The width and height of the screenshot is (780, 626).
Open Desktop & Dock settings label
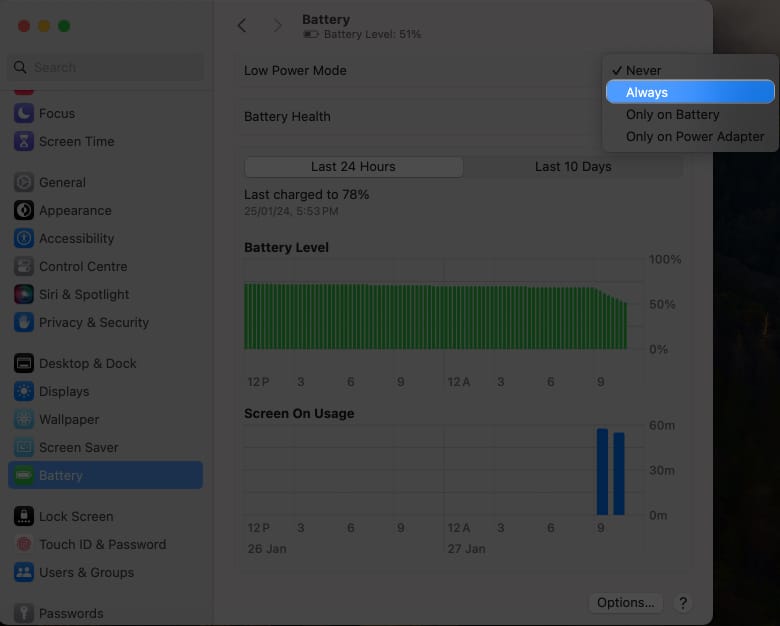[88, 363]
